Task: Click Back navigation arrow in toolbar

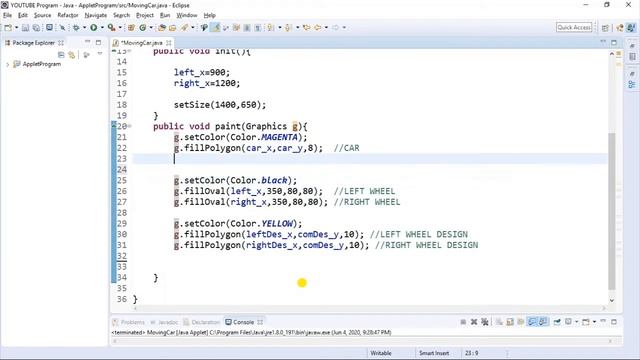Action: [318, 27]
